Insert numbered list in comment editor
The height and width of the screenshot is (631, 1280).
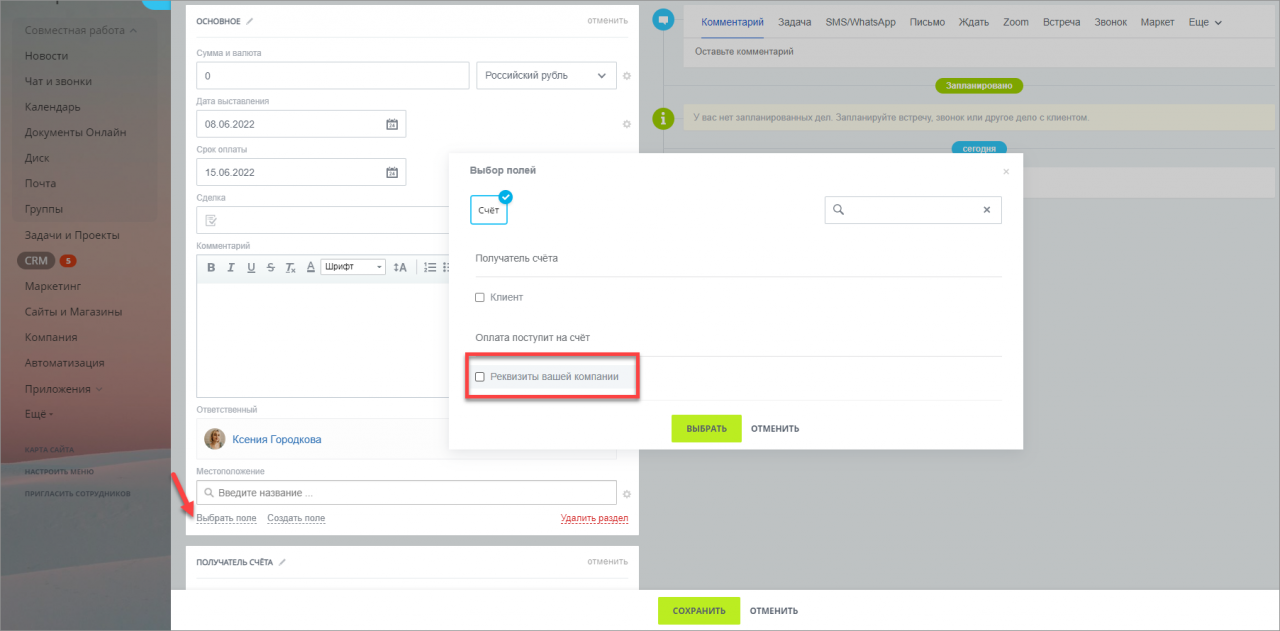[x=430, y=267]
